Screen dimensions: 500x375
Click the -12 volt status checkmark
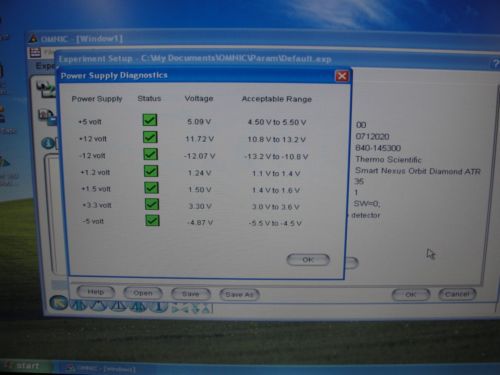coord(150,154)
